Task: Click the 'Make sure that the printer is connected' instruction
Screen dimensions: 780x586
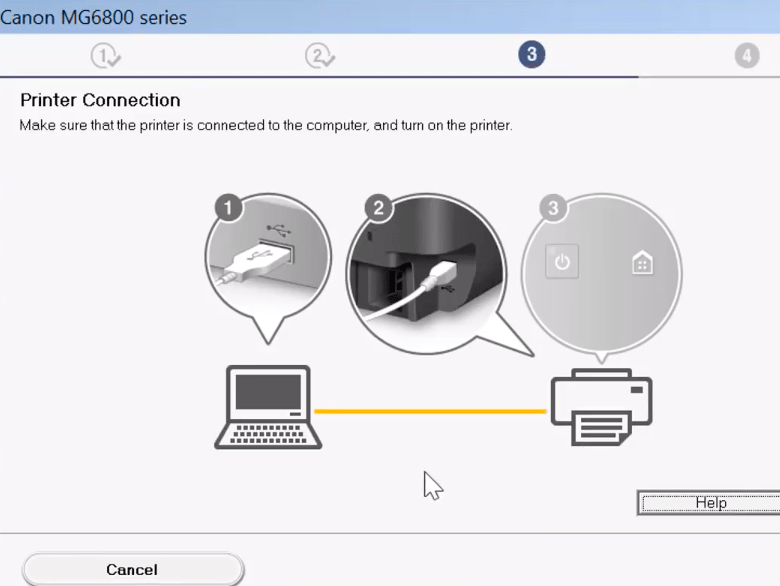Action: pyautogui.click(x=266, y=125)
